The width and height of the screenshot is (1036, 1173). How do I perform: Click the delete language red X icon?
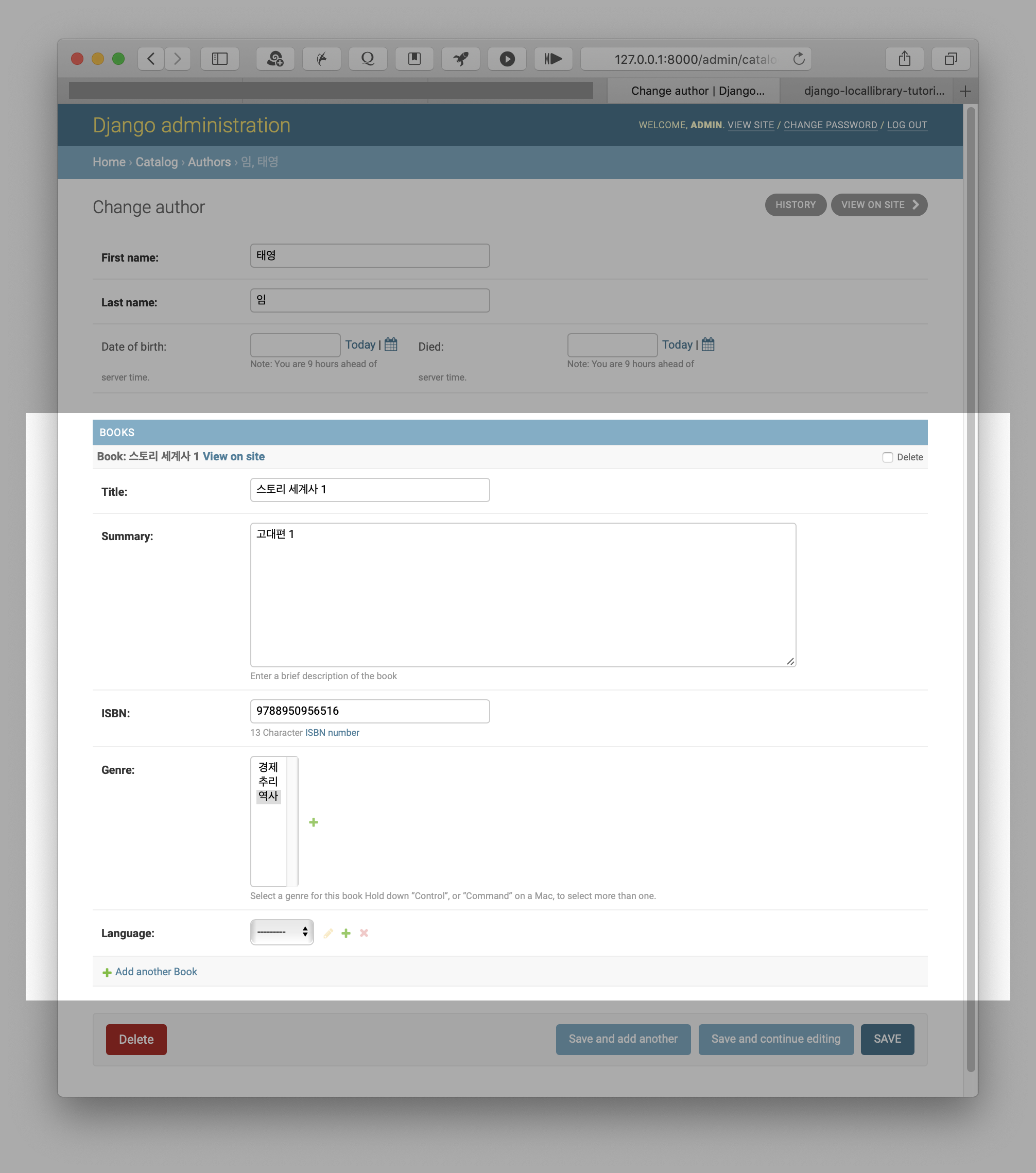tap(364, 933)
